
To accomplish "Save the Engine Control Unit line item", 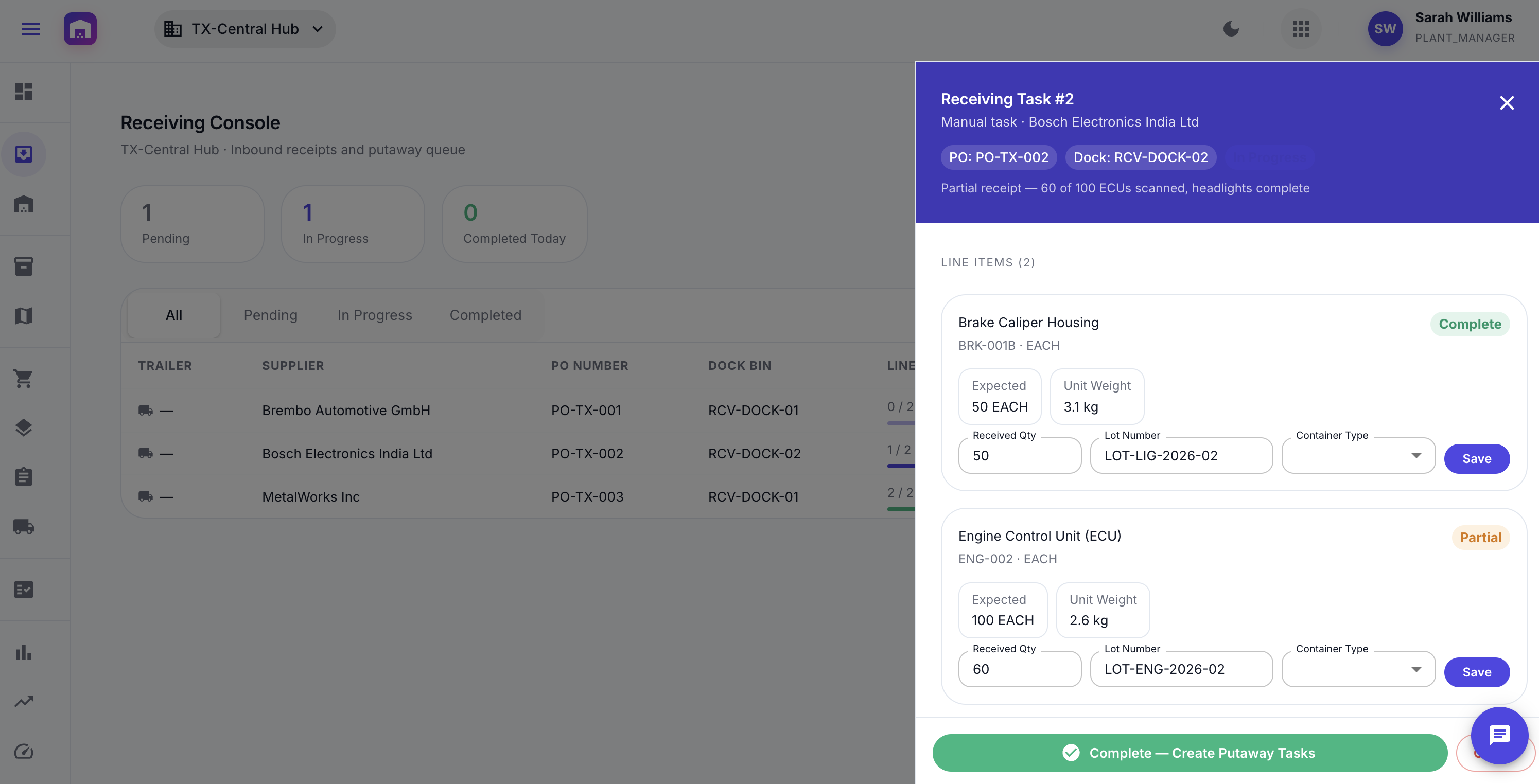I will click(x=1476, y=672).
